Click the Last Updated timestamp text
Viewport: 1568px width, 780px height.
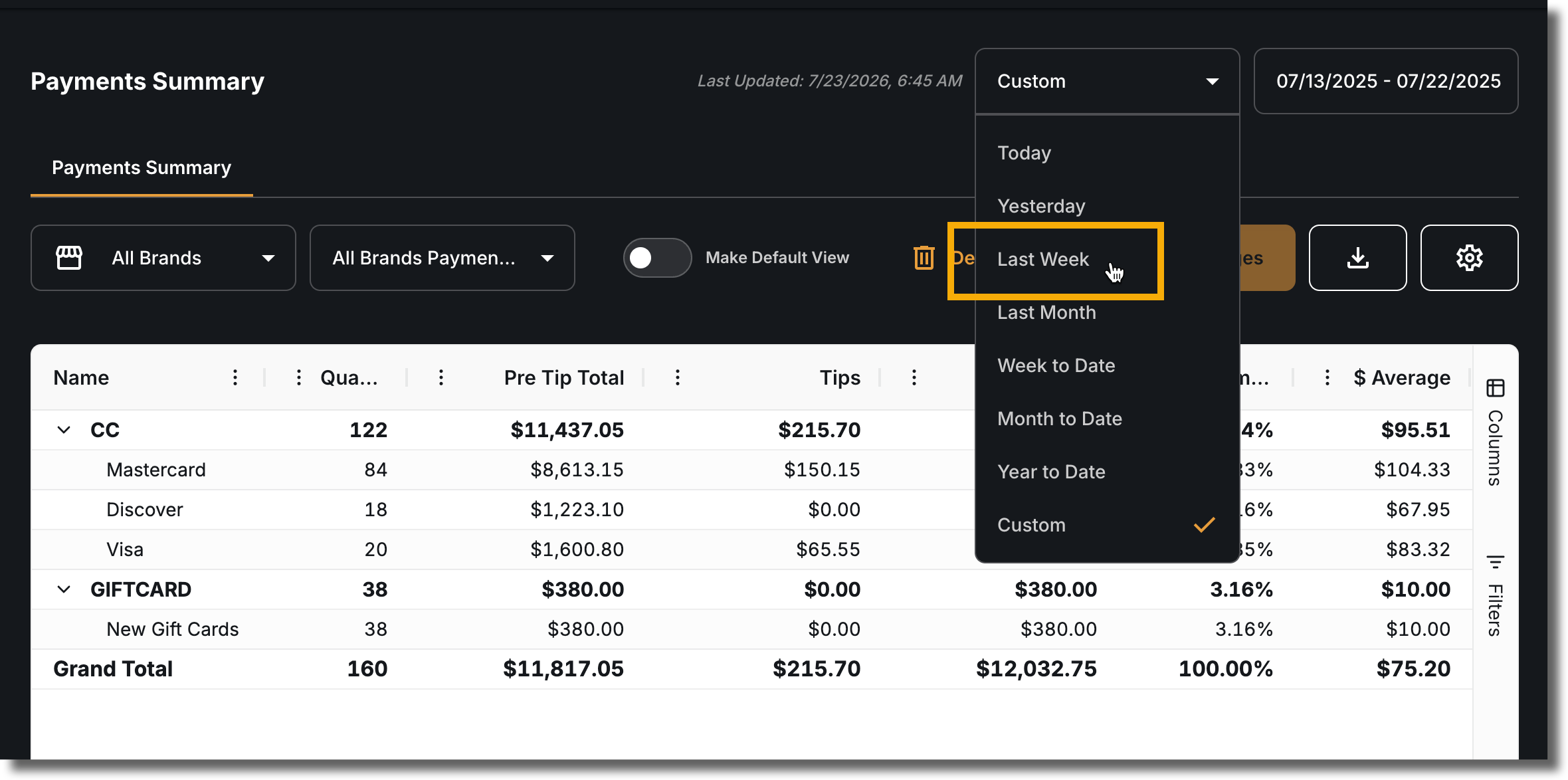click(830, 81)
